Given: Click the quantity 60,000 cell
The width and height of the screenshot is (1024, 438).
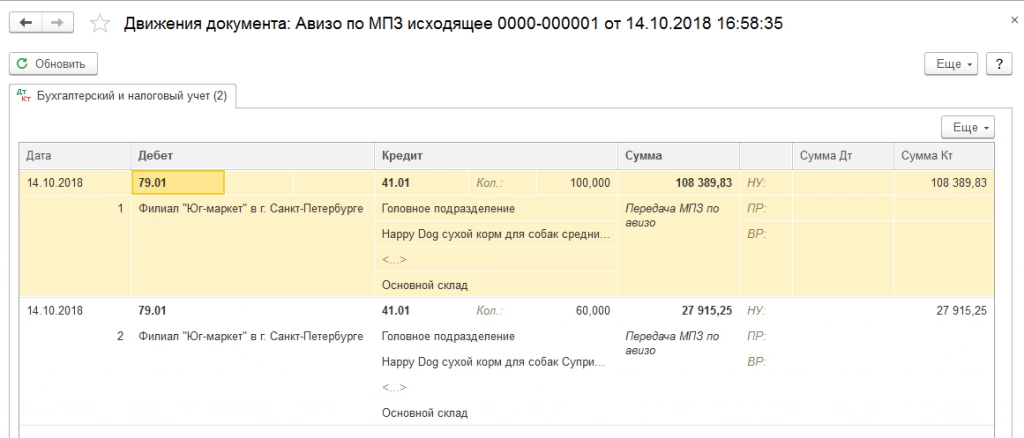Looking at the screenshot, I should [592, 310].
